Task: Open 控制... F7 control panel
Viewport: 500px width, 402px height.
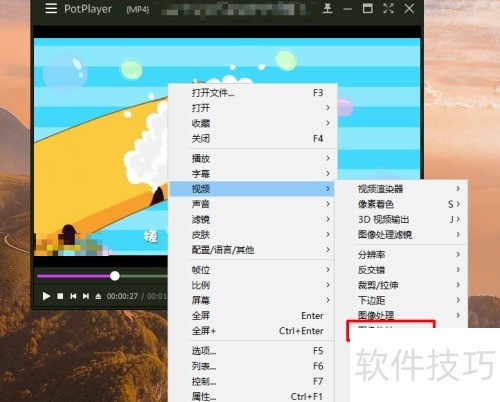Action: tap(253, 381)
